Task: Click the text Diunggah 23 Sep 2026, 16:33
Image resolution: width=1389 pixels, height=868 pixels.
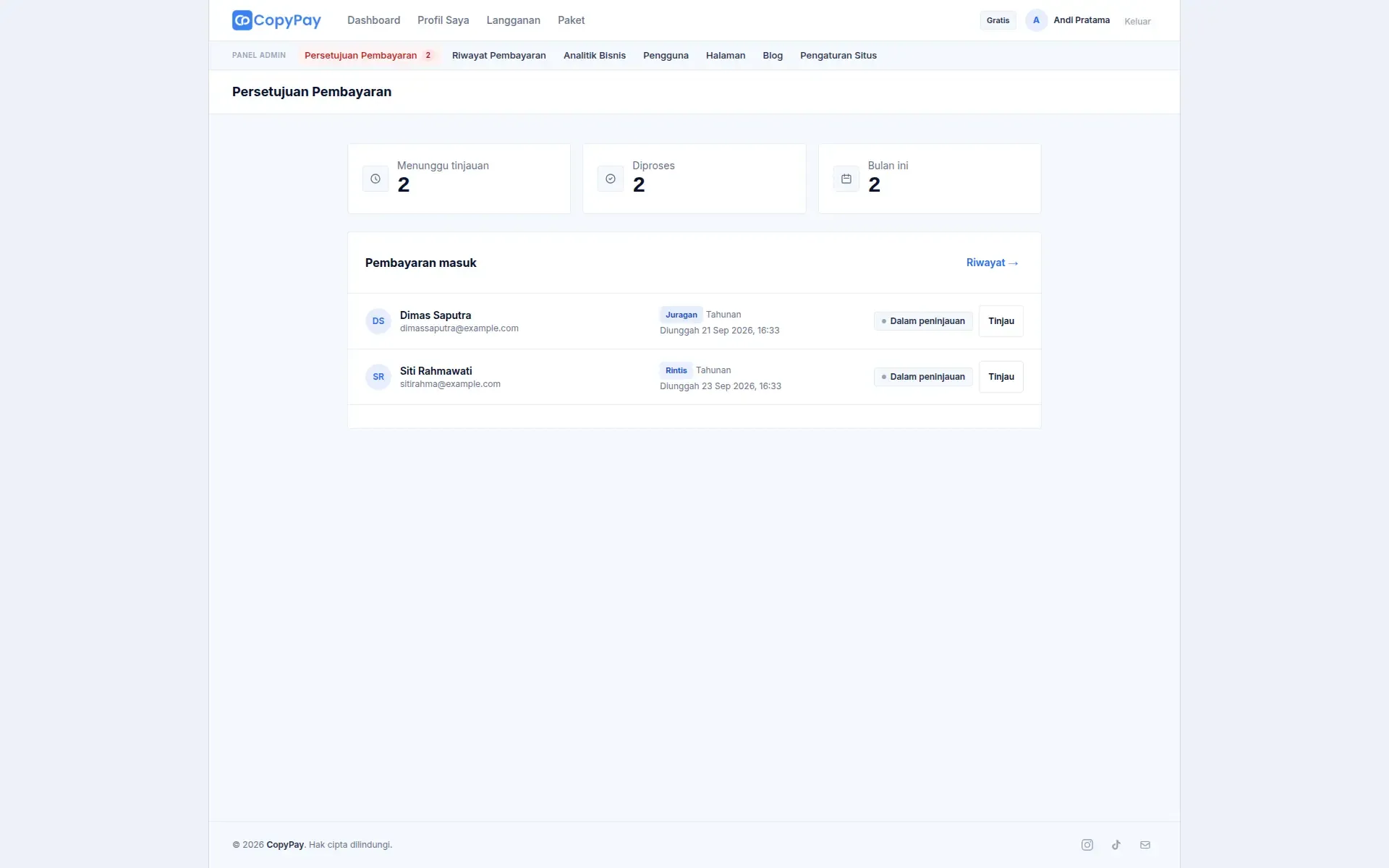Action: (x=720, y=386)
